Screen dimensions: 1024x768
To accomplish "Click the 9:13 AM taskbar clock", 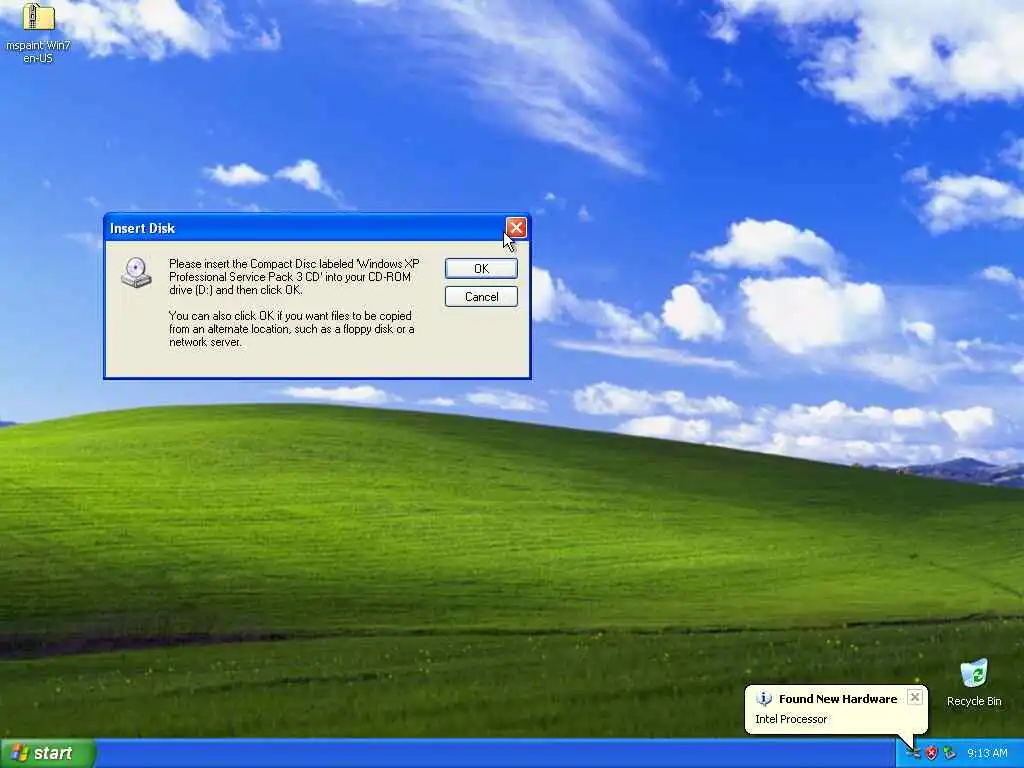I will pos(987,753).
